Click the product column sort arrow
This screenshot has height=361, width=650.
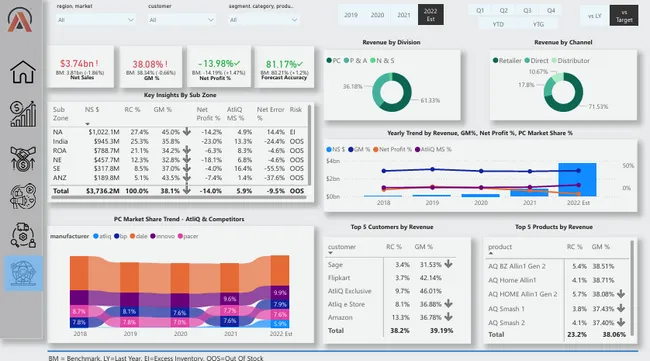tap(491, 253)
